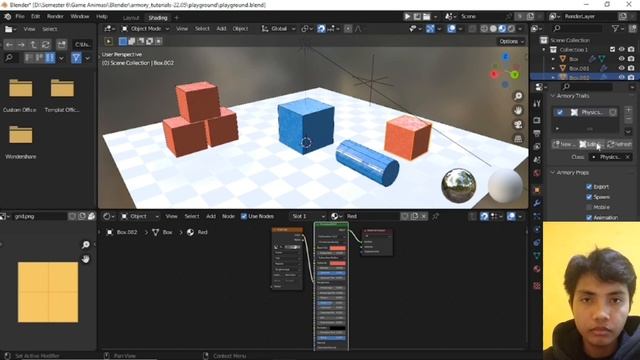Open the World properties tab icon
The width and height of the screenshot is (640, 360).
(x=537, y=173)
